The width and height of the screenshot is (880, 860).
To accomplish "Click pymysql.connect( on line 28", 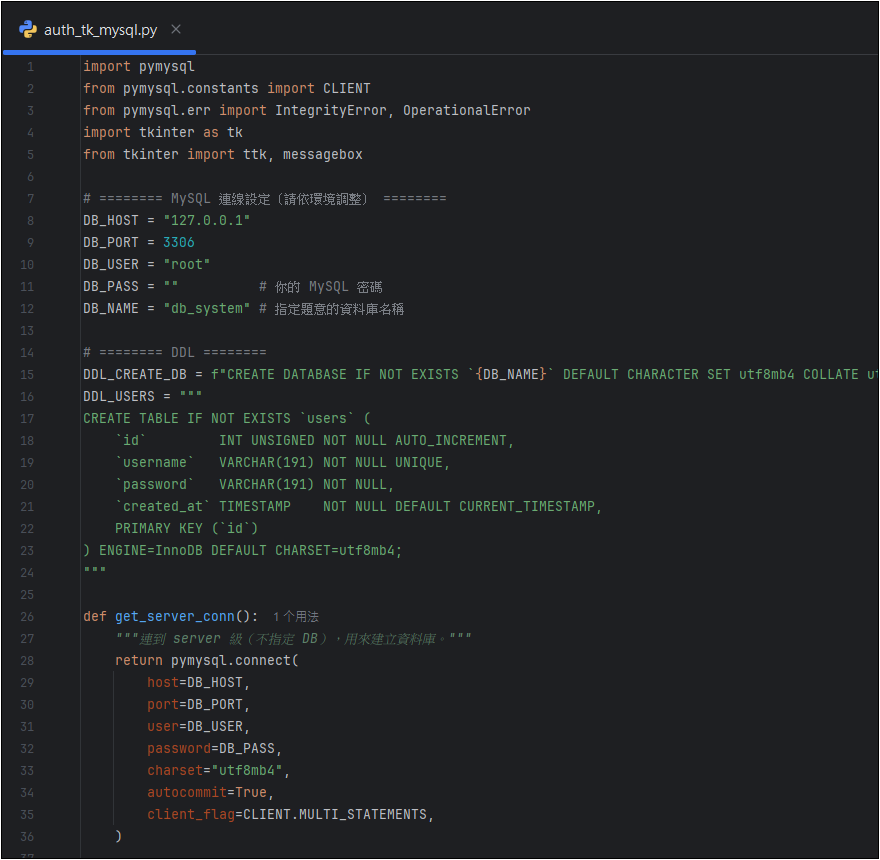I will pyautogui.click(x=235, y=661).
